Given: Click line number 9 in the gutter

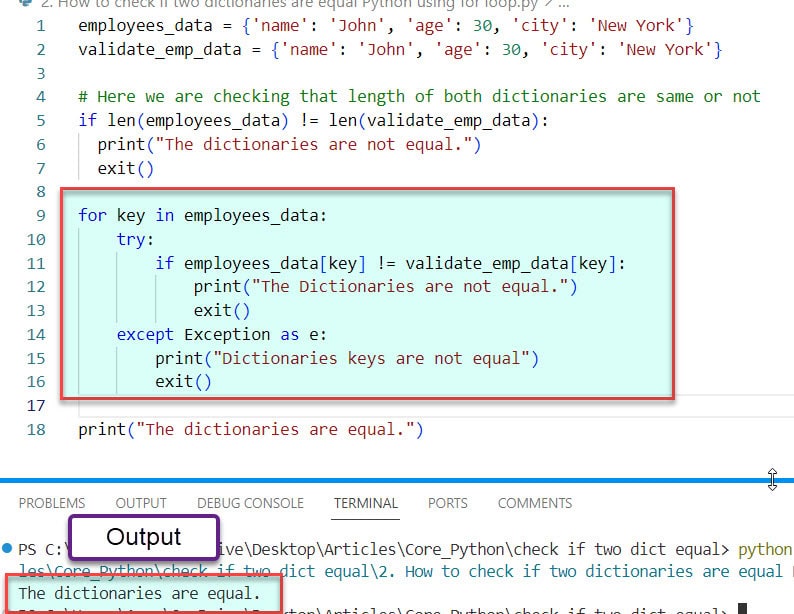Looking at the screenshot, I should [41, 216].
